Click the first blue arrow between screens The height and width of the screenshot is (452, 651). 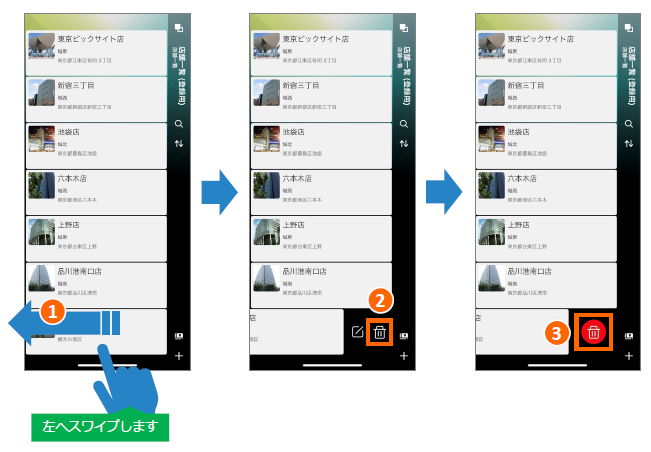click(x=218, y=189)
